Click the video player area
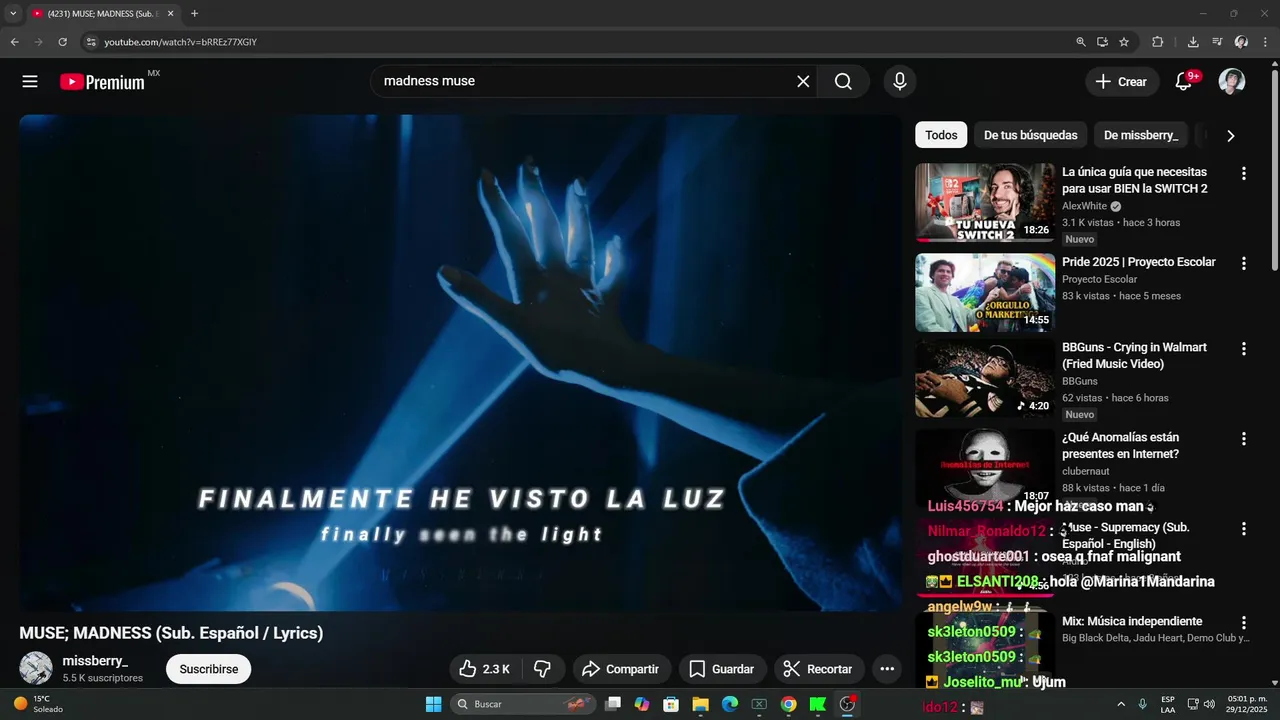 point(460,362)
